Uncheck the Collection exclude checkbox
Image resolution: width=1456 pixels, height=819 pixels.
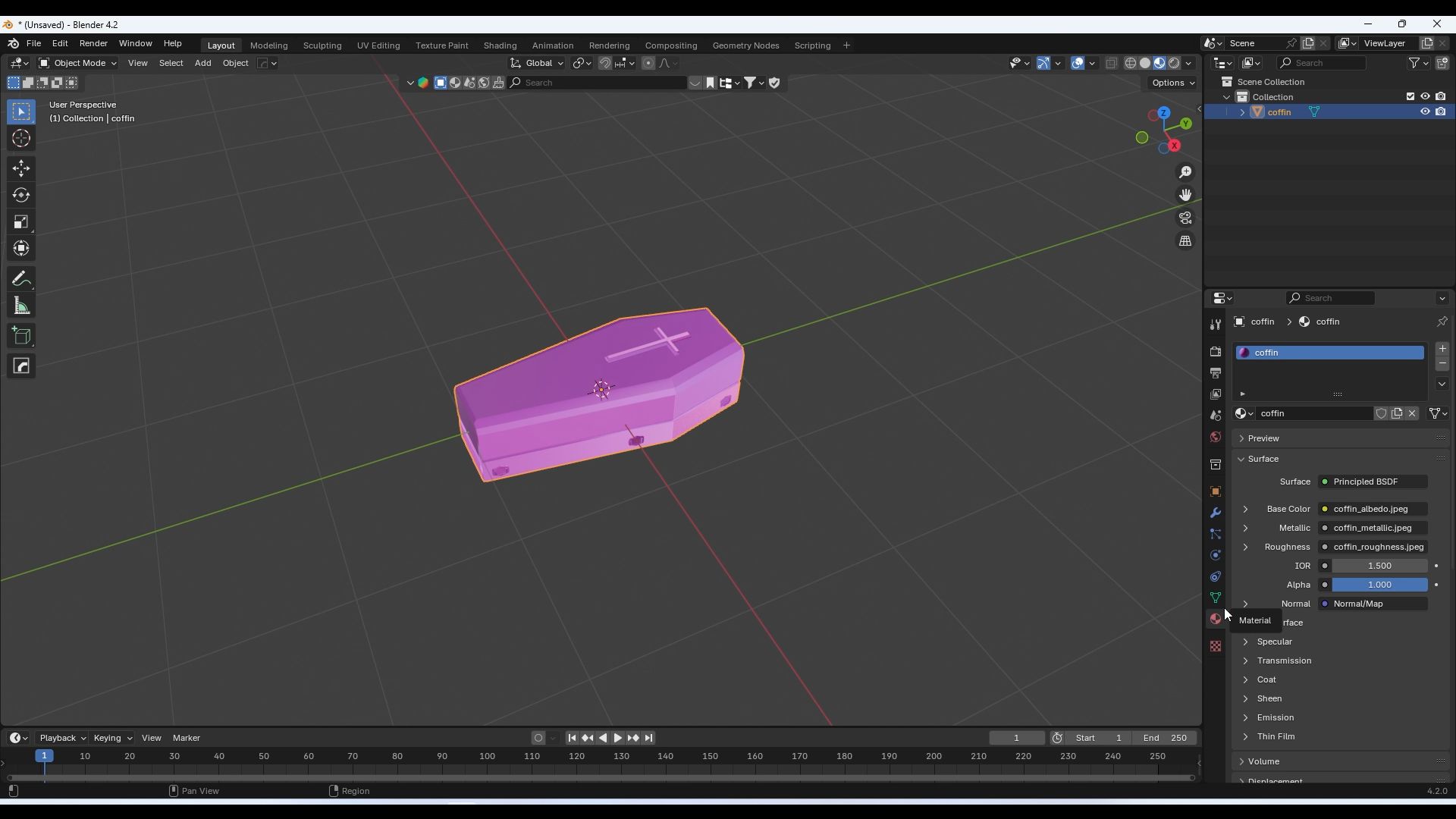pos(1410,97)
